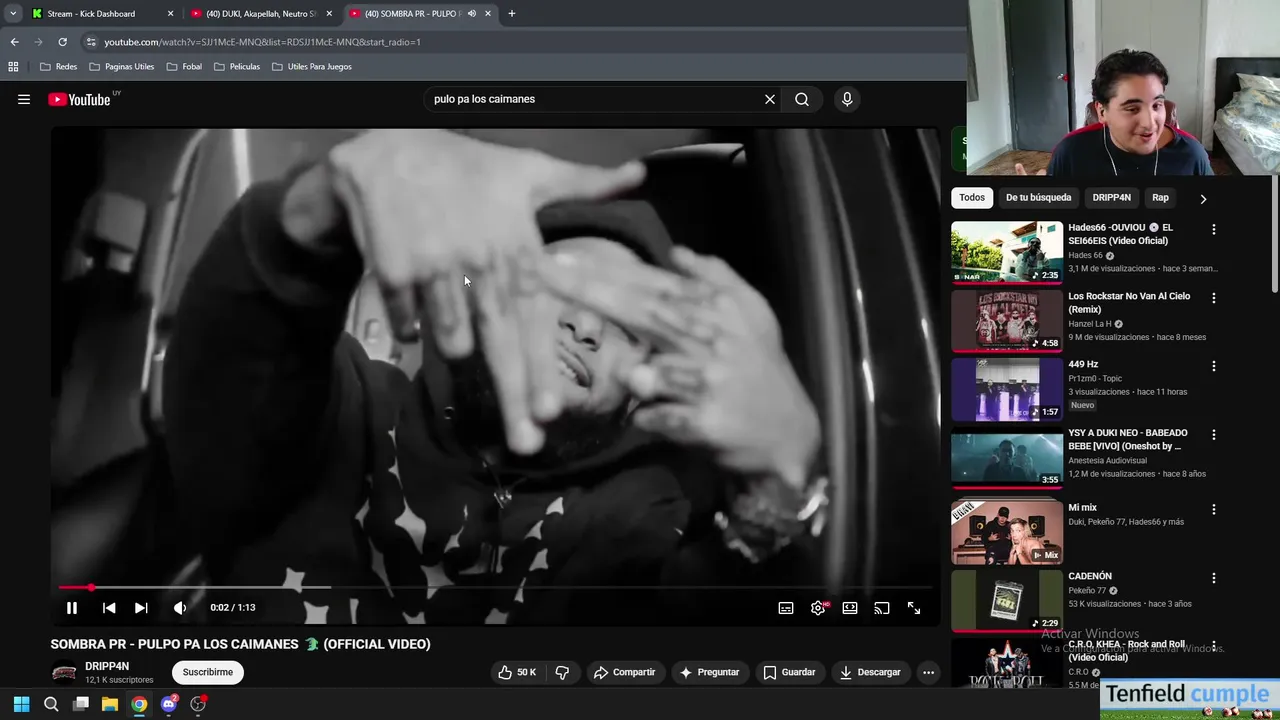
Task: Open Utiles Para Juegos bookmarks folder
Action: (312, 67)
